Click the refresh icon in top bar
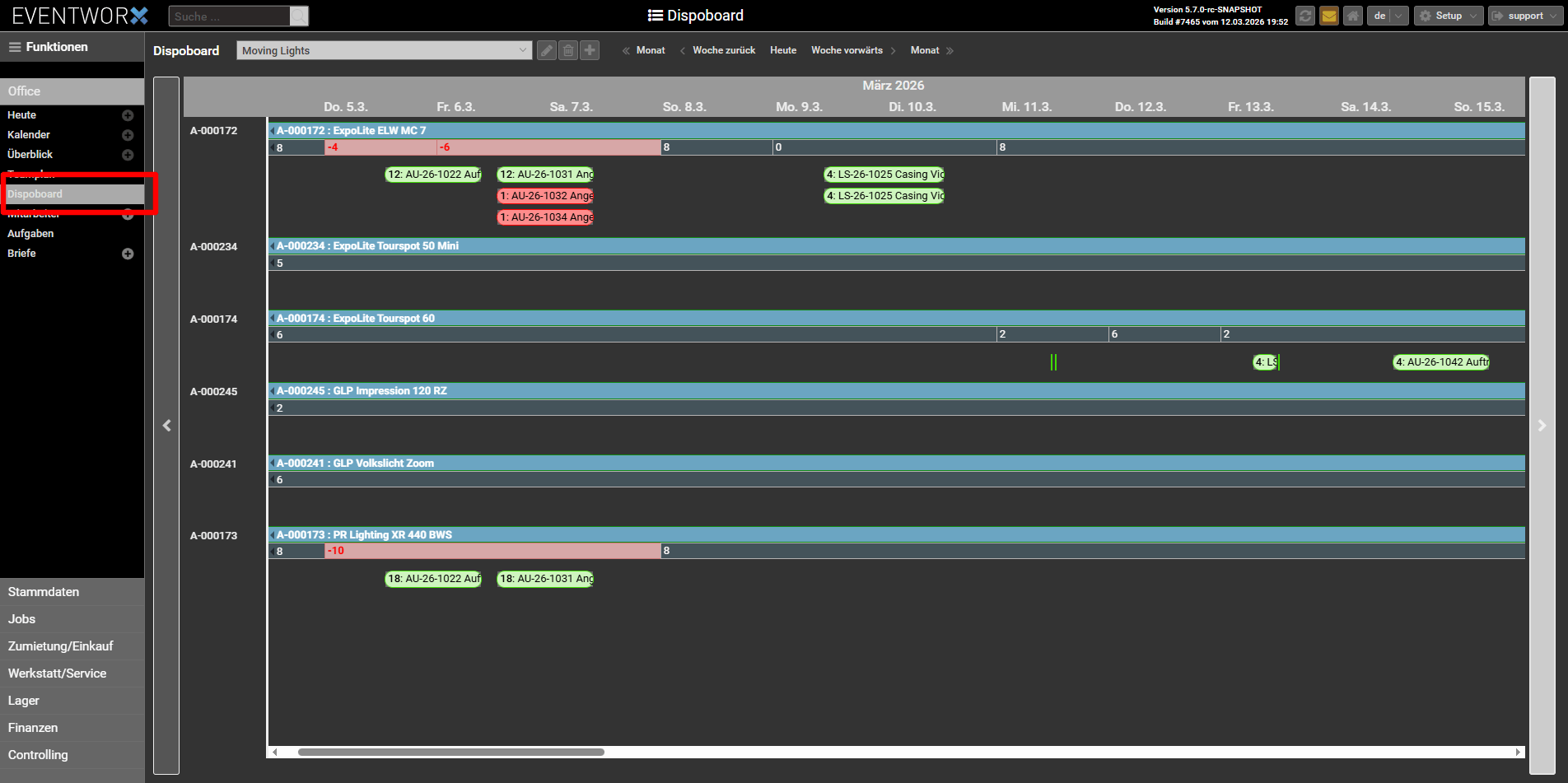Viewport: 1568px width, 783px height. pyautogui.click(x=1304, y=16)
